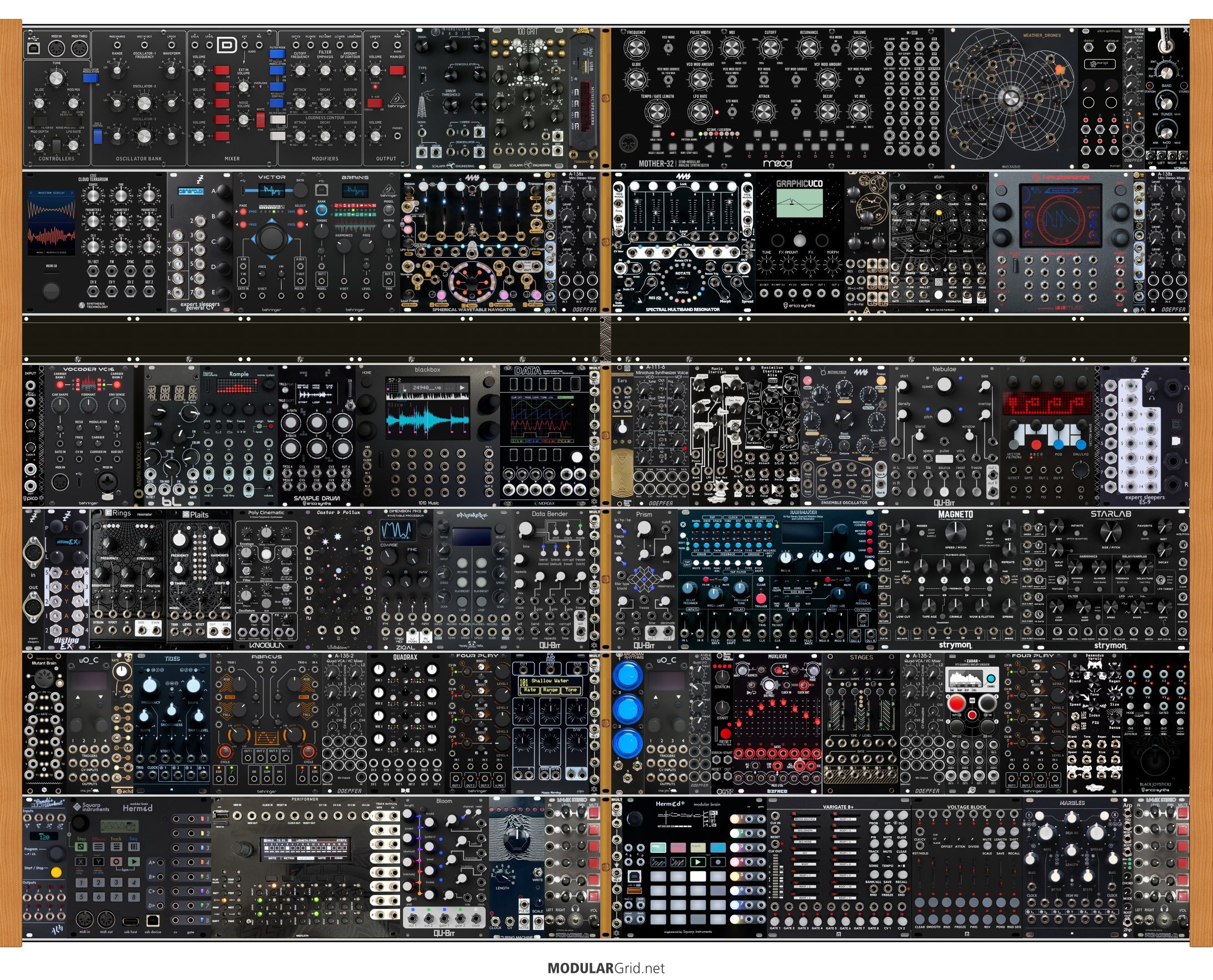Flip the blue OSC 3 Control switch
The height and width of the screenshot is (980, 1213).
point(98,137)
